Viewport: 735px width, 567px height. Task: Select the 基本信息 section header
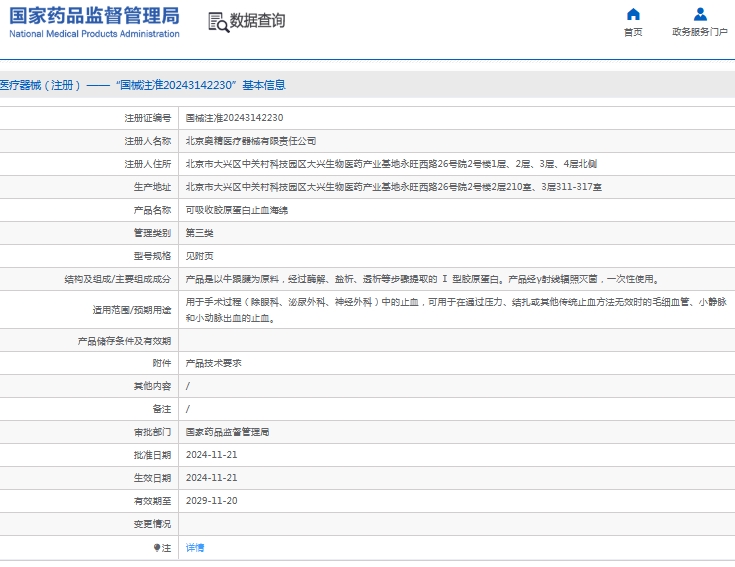pos(264,85)
